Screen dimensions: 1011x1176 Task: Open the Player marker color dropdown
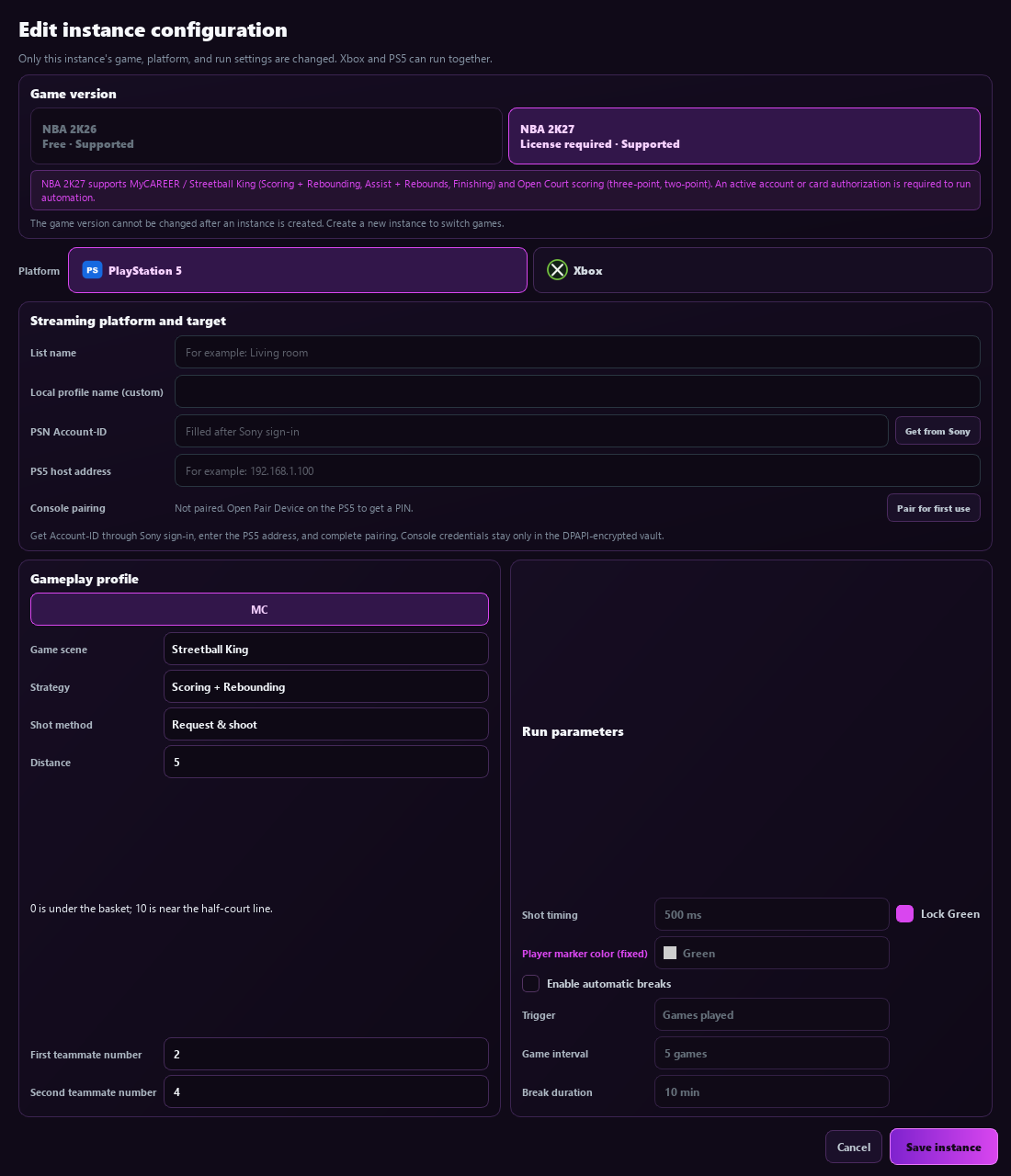point(772,953)
